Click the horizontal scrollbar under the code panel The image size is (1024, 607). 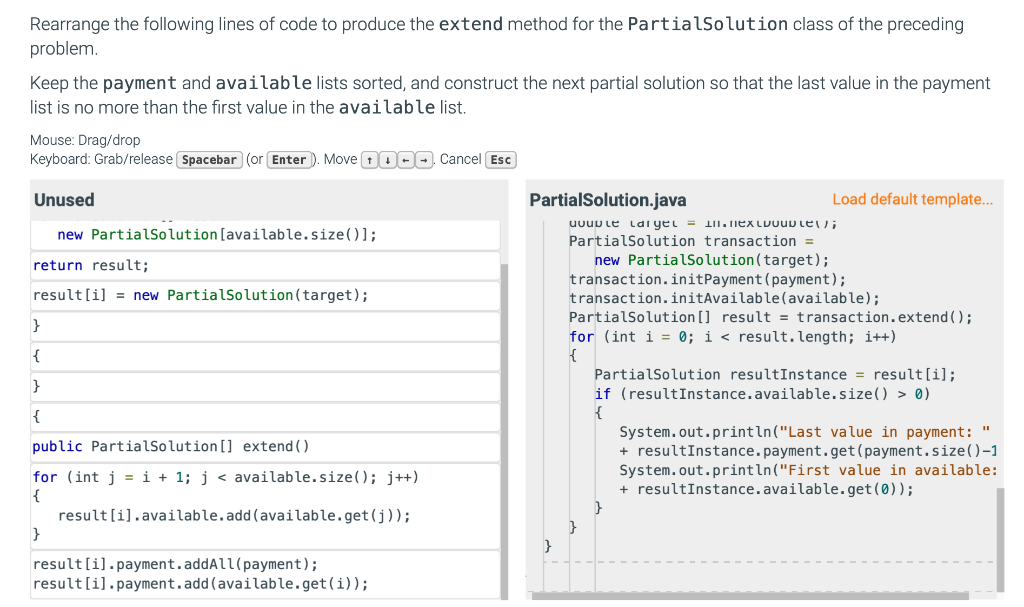(x=760, y=598)
